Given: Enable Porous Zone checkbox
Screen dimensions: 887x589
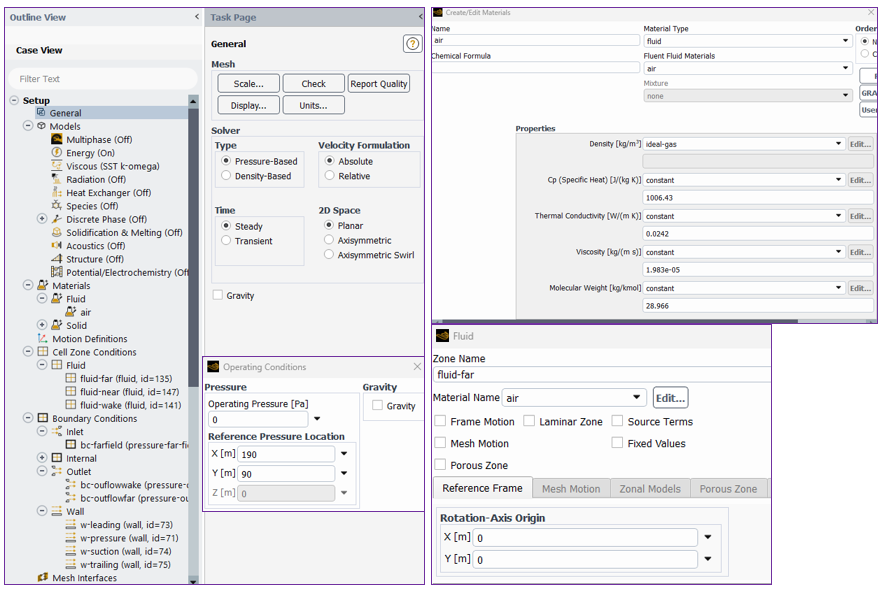Looking at the screenshot, I should (440, 465).
